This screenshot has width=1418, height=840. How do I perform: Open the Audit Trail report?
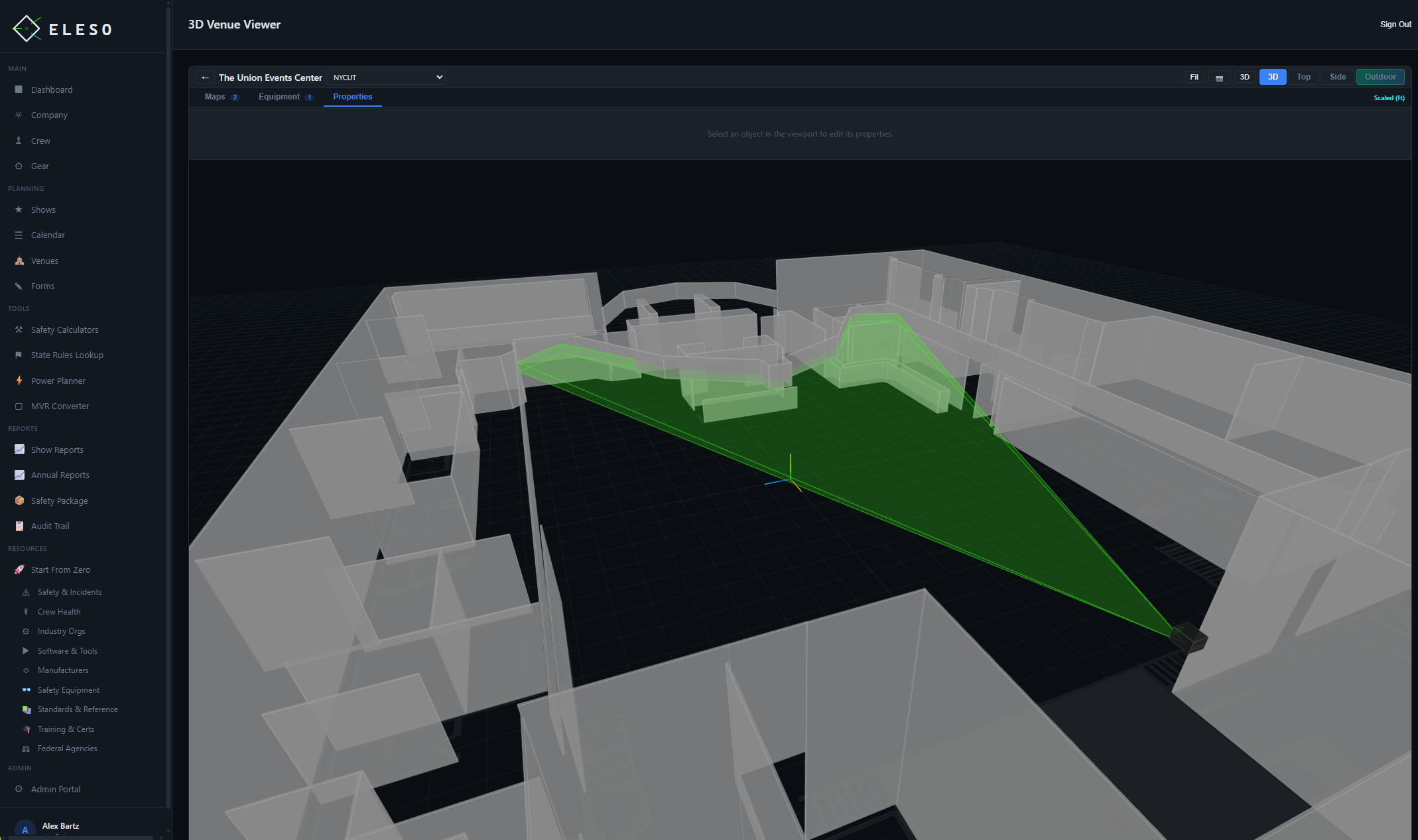[50, 526]
